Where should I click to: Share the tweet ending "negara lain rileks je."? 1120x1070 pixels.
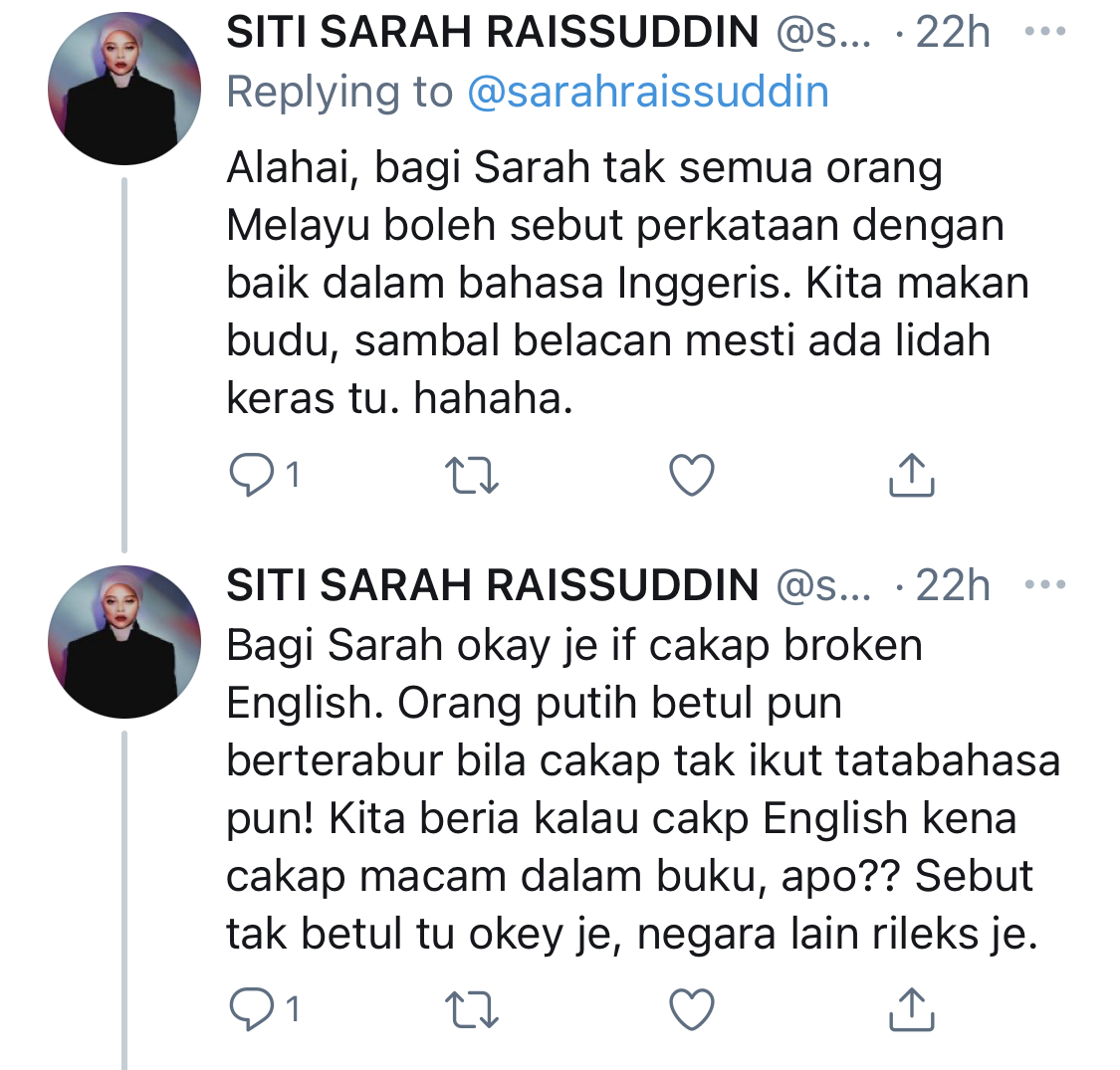911,1011
